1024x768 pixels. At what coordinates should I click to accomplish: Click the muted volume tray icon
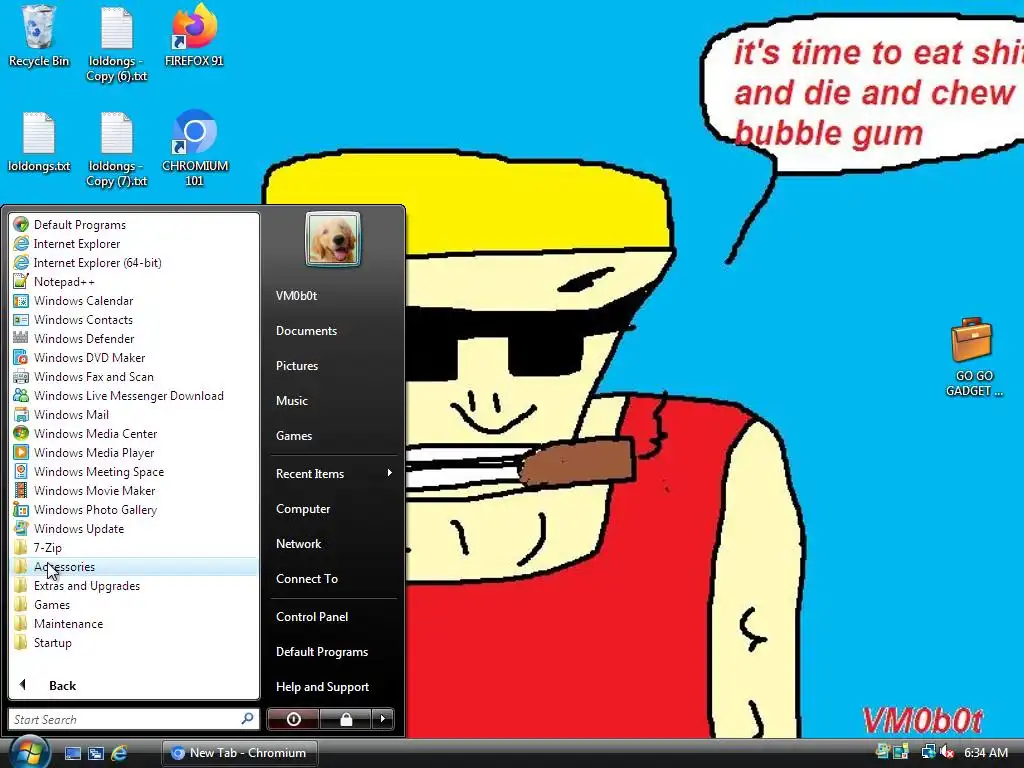[947, 752]
